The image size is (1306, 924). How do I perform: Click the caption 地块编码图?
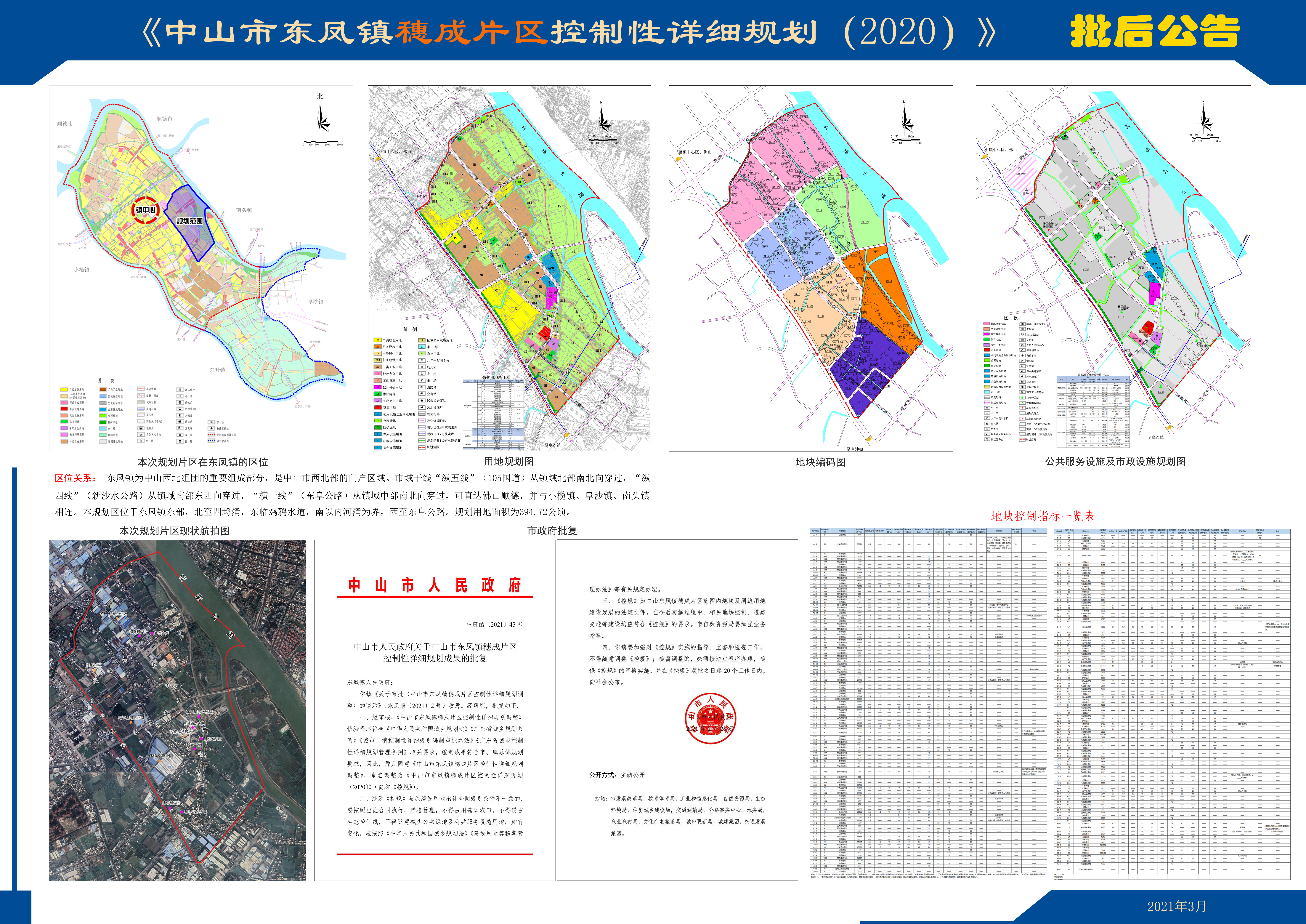(x=820, y=462)
